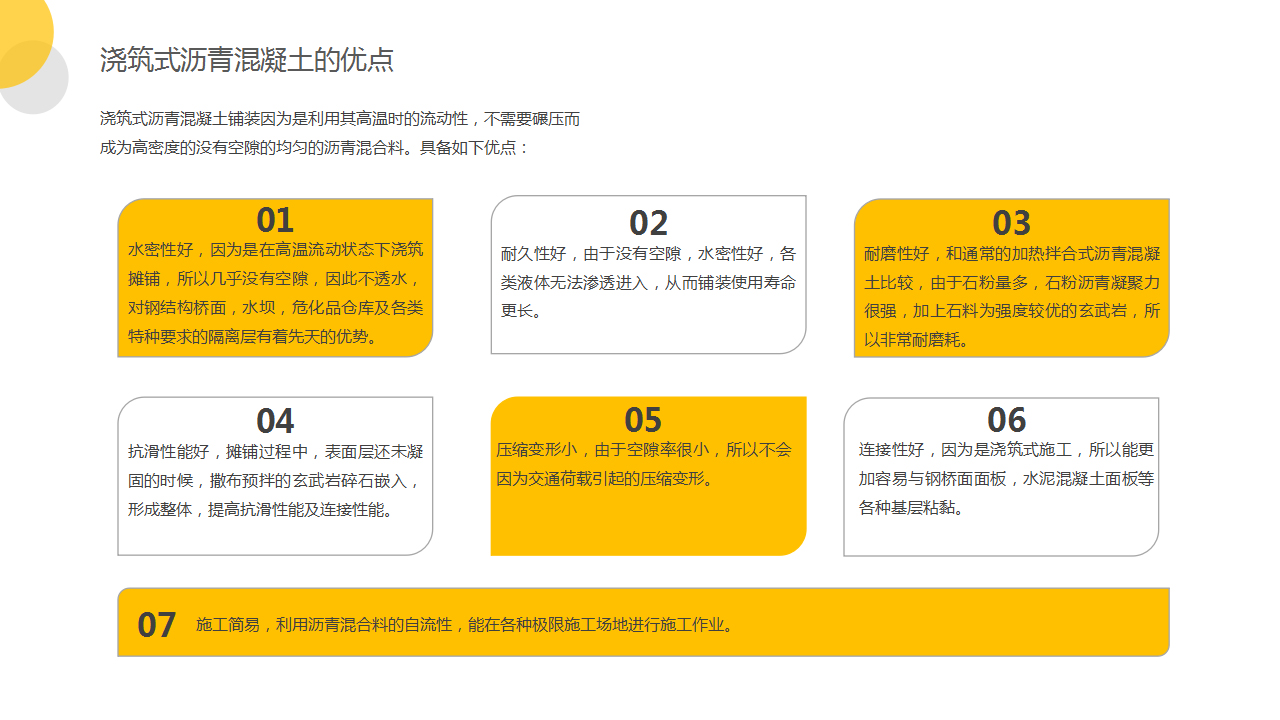Screen dimensions: 1280x720
Task: Select the number 06 heading
Action: pyautogui.click(x=1007, y=420)
